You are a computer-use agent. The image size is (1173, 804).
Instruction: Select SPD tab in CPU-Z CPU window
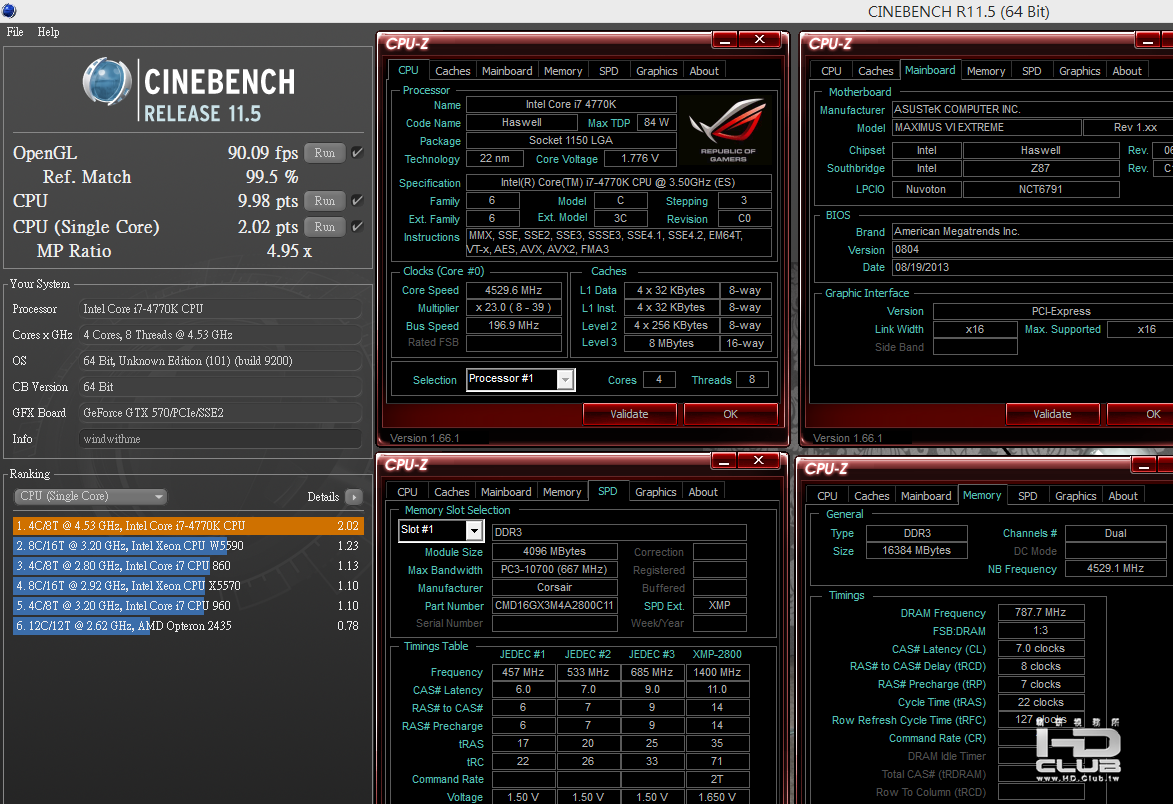(608, 71)
